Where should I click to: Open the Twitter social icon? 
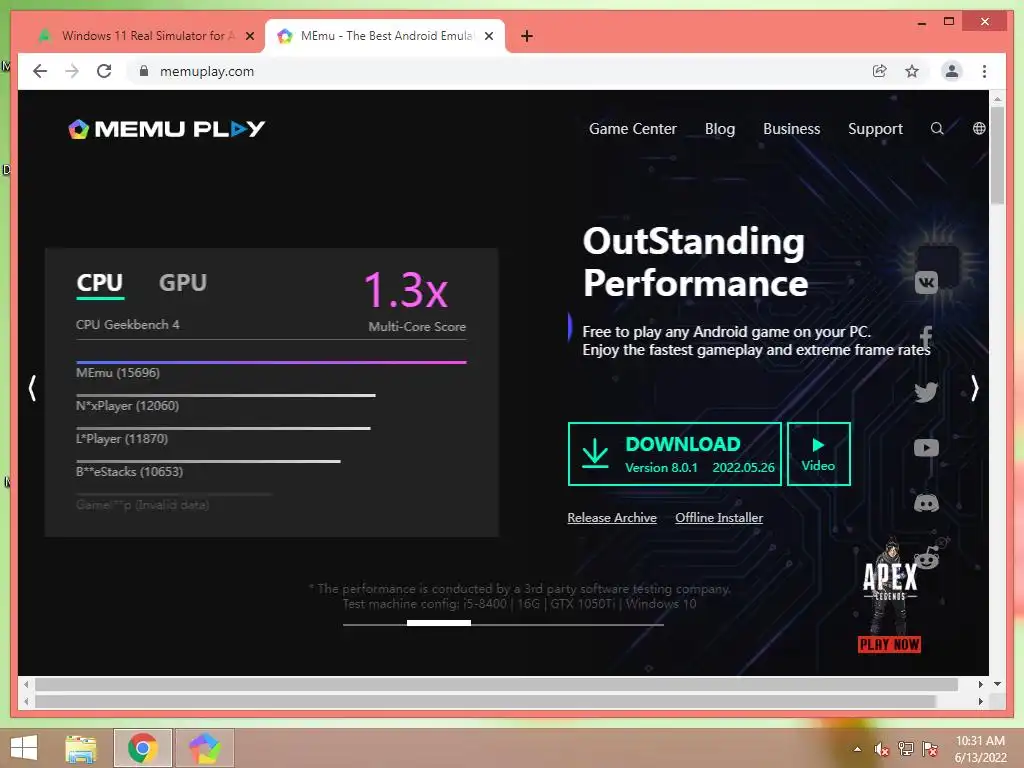coord(926,392)
